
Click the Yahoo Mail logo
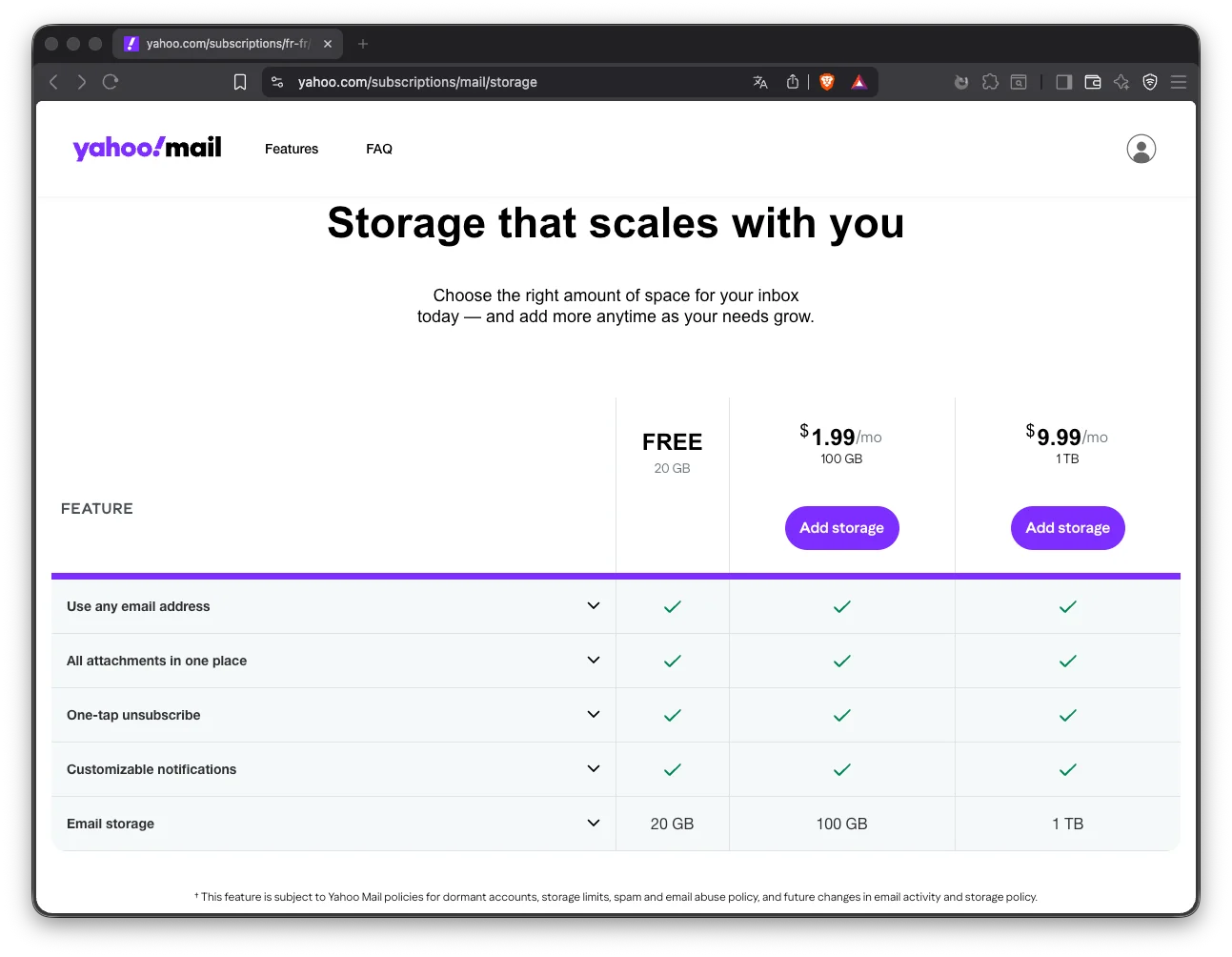(147, 148)
